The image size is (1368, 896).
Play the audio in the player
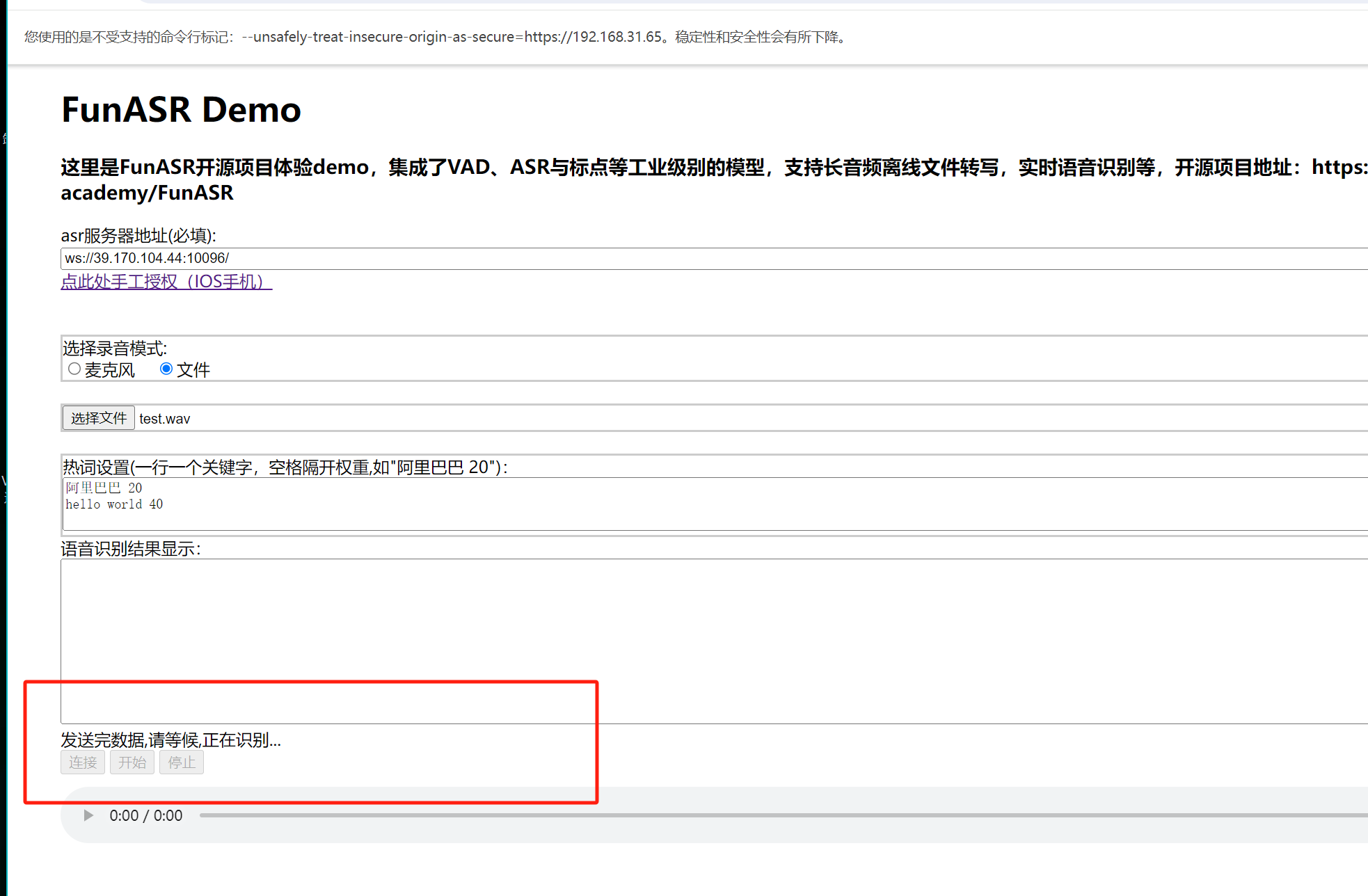[88, 815]
